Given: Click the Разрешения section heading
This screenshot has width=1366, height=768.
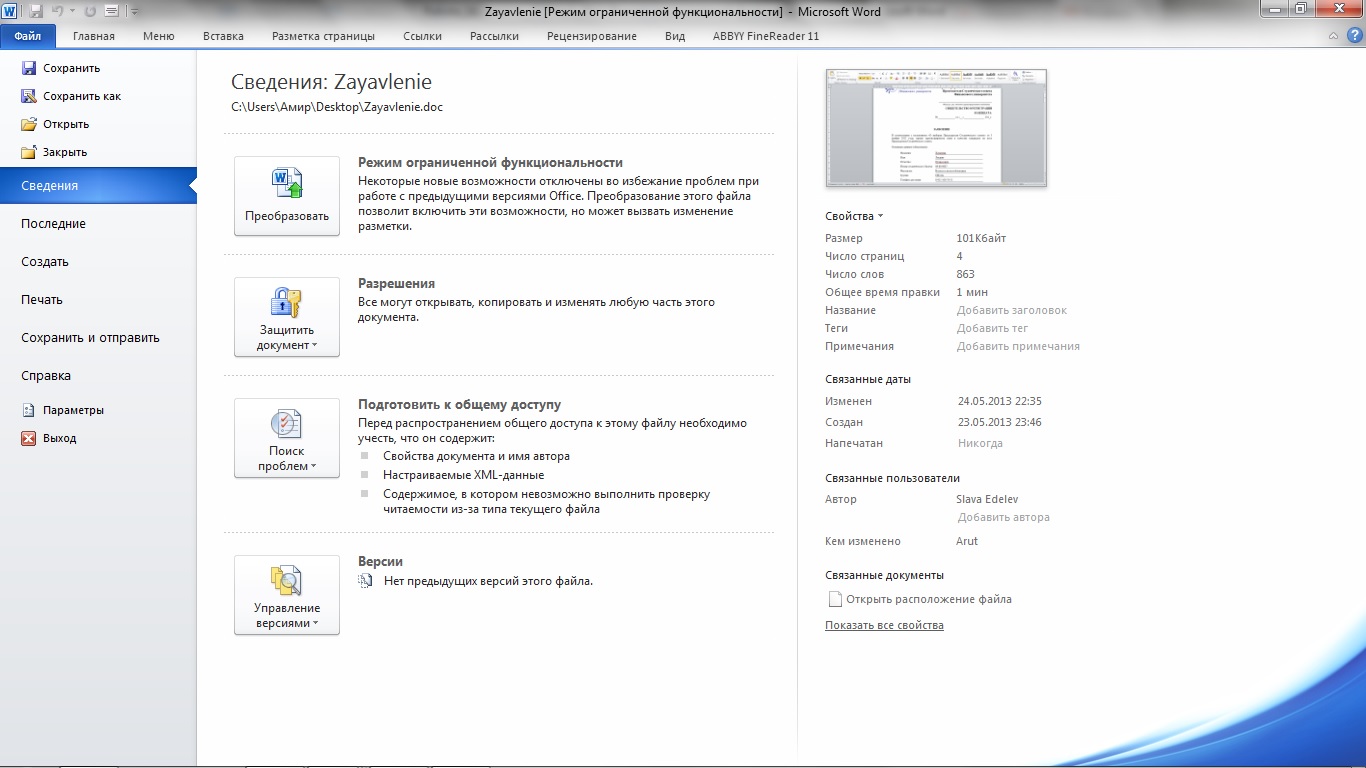Looking at the screenshot, I should [396, 283].
